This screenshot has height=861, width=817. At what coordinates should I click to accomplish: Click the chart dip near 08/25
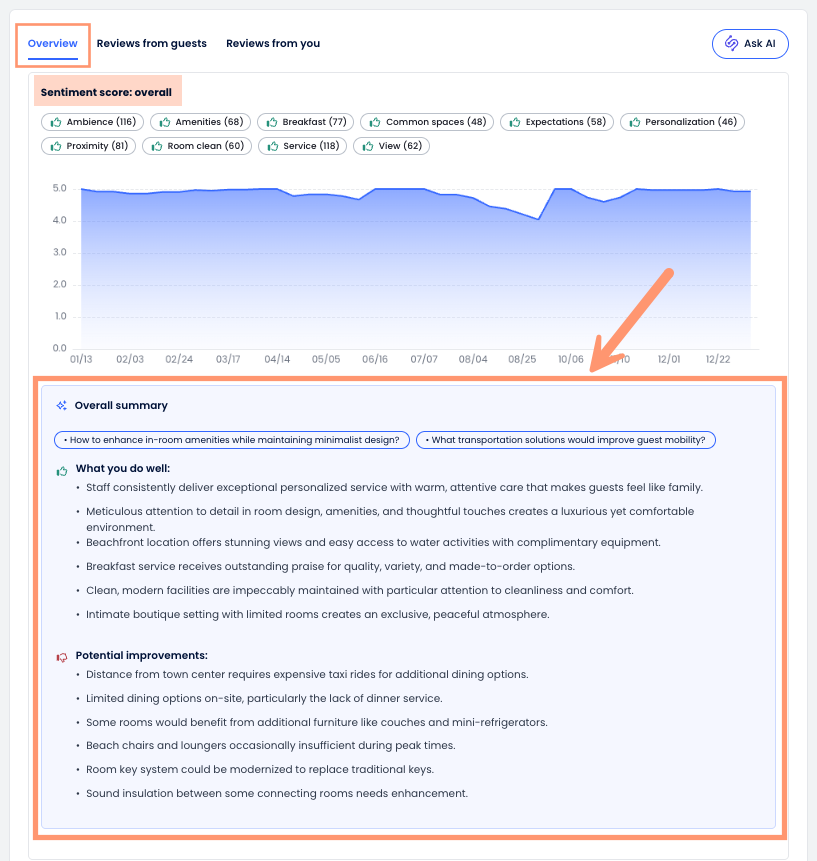click(538, 219)
